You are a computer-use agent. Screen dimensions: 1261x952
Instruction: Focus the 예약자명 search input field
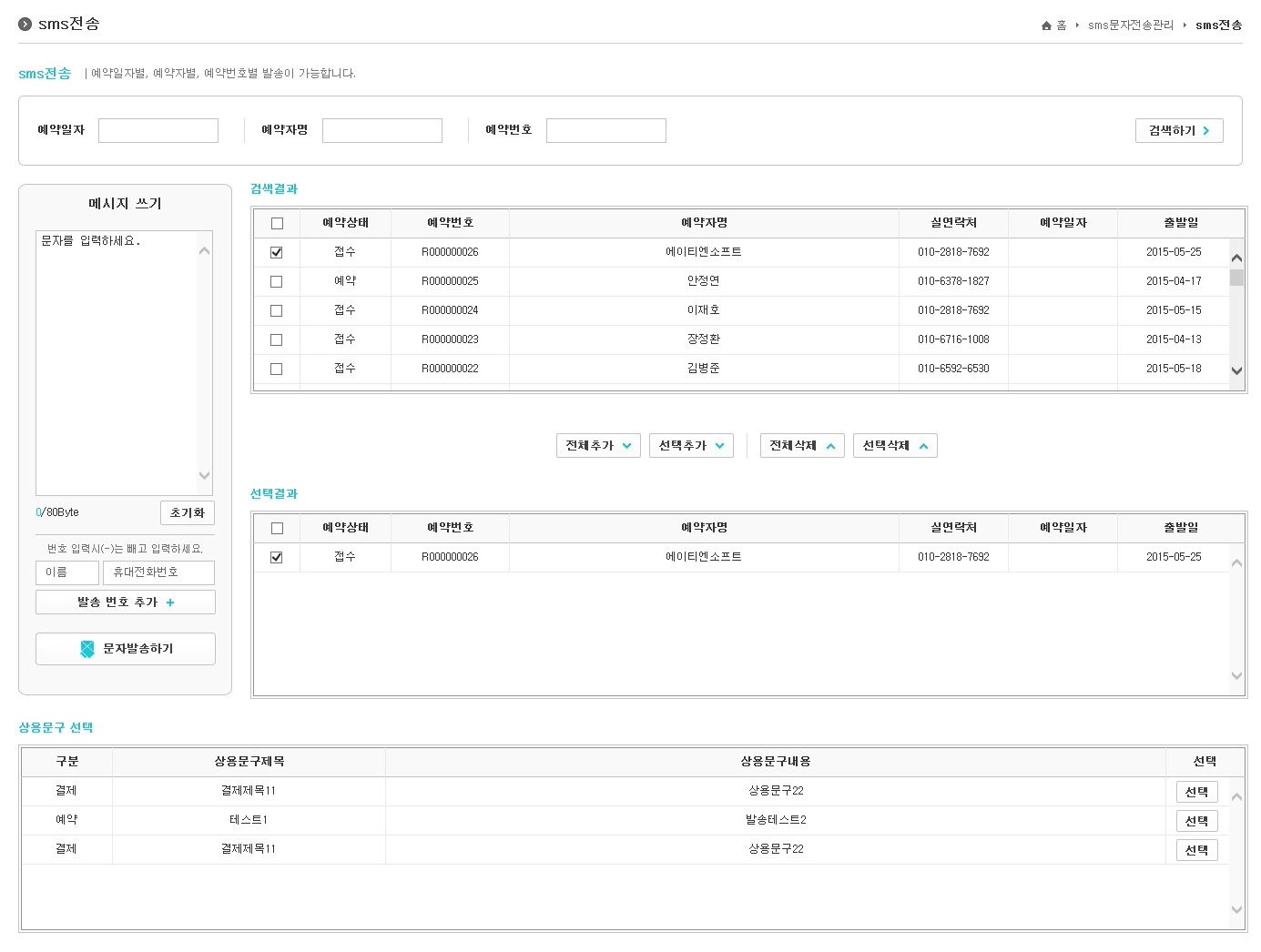381,131
